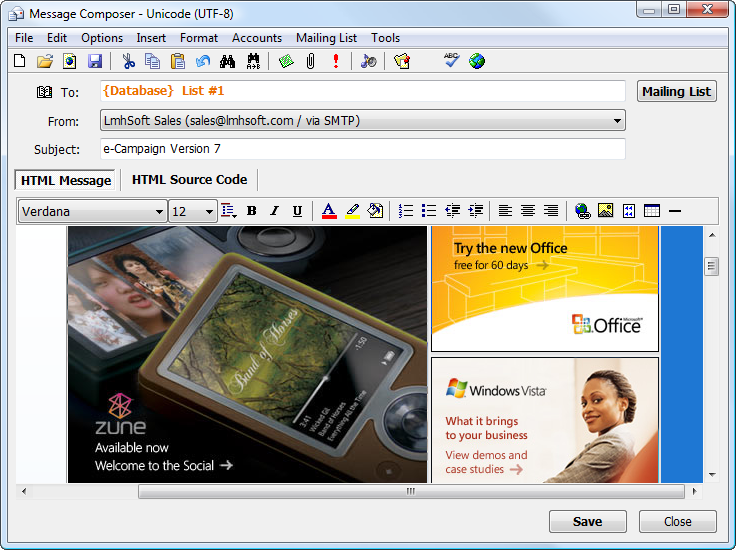
Task: Open the Accounts menu
Action: pyautogui.click(x=257, y=38)
